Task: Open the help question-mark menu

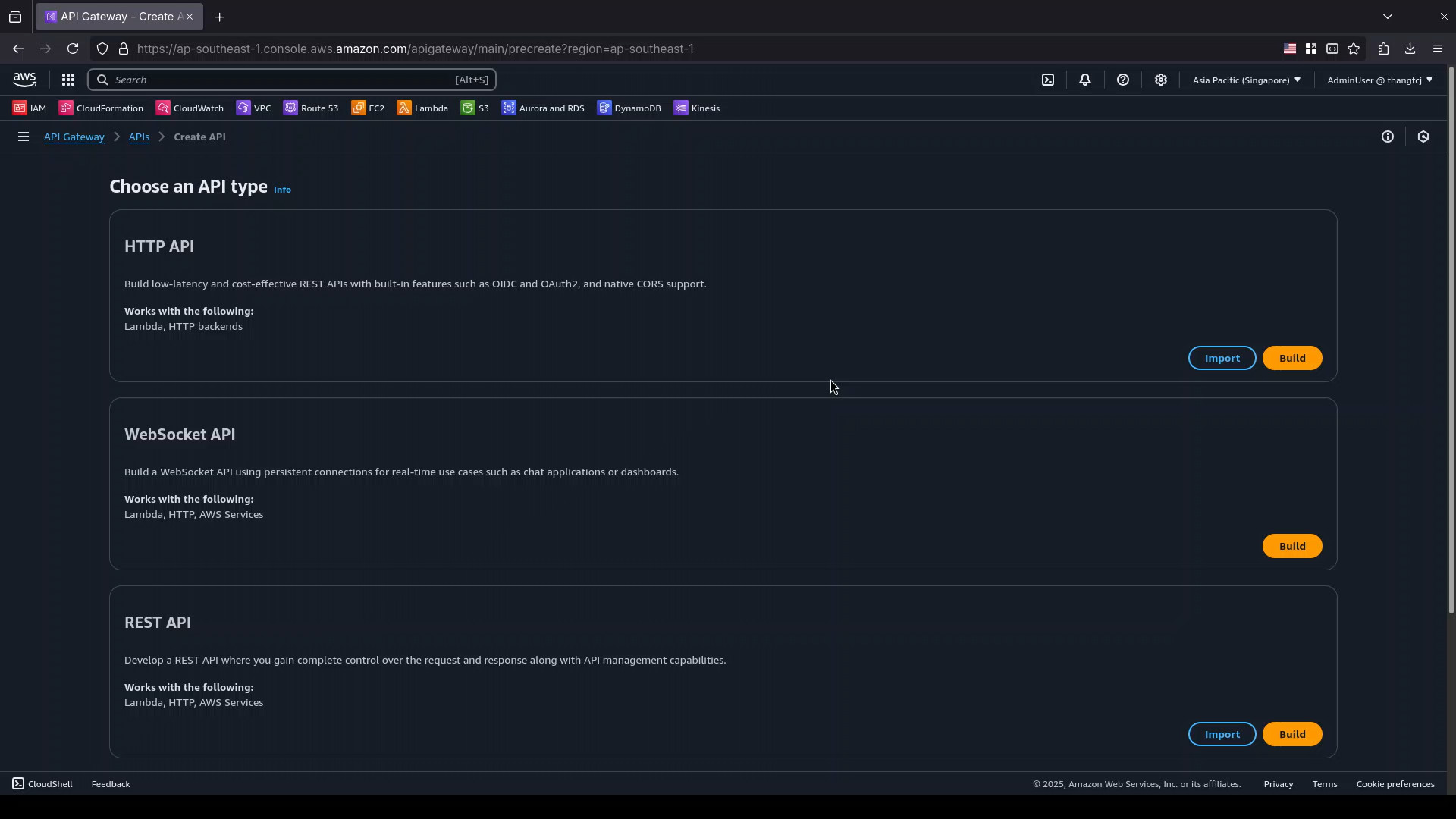Action: (1123, 80)
